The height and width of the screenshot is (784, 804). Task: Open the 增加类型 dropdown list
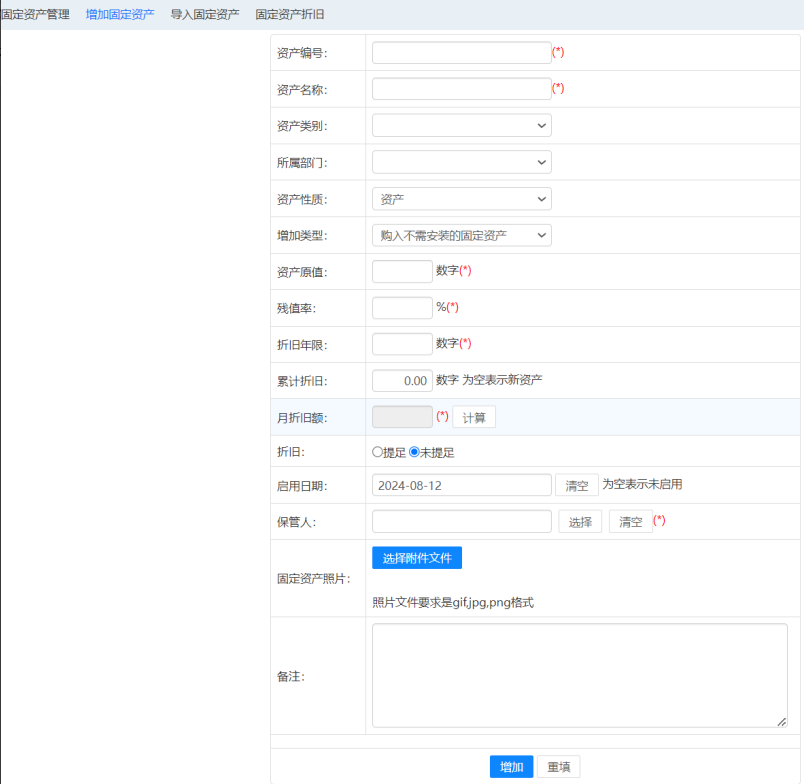461,235
